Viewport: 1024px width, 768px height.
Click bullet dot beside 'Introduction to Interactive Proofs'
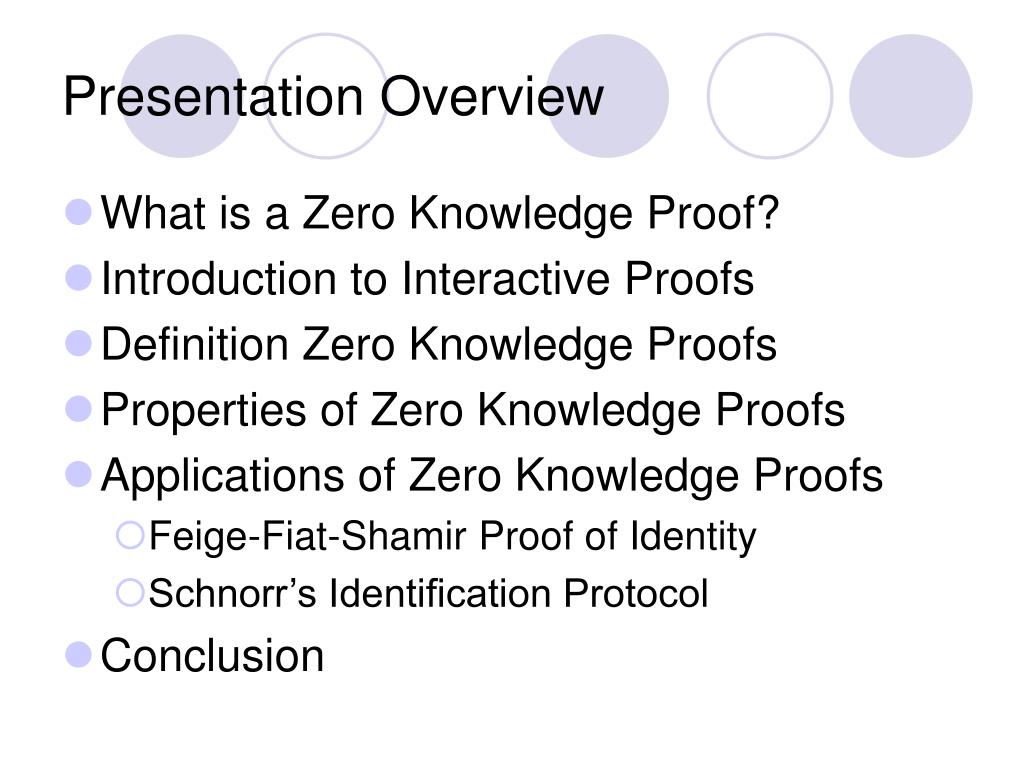click(79, 278)
